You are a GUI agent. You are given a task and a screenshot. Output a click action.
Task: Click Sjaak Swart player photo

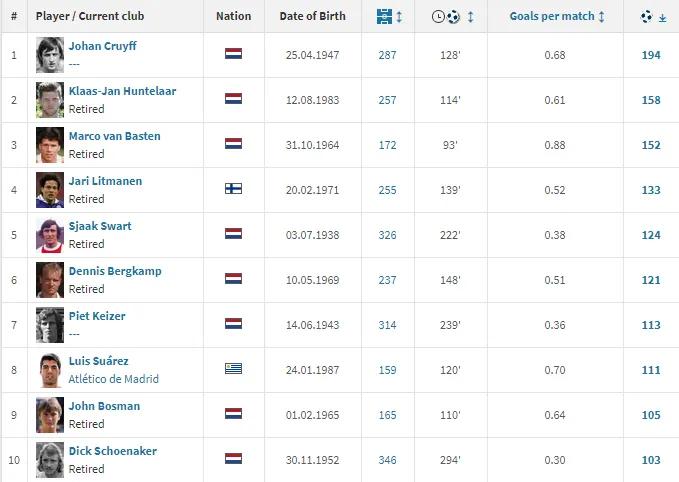tap(50, 234)
